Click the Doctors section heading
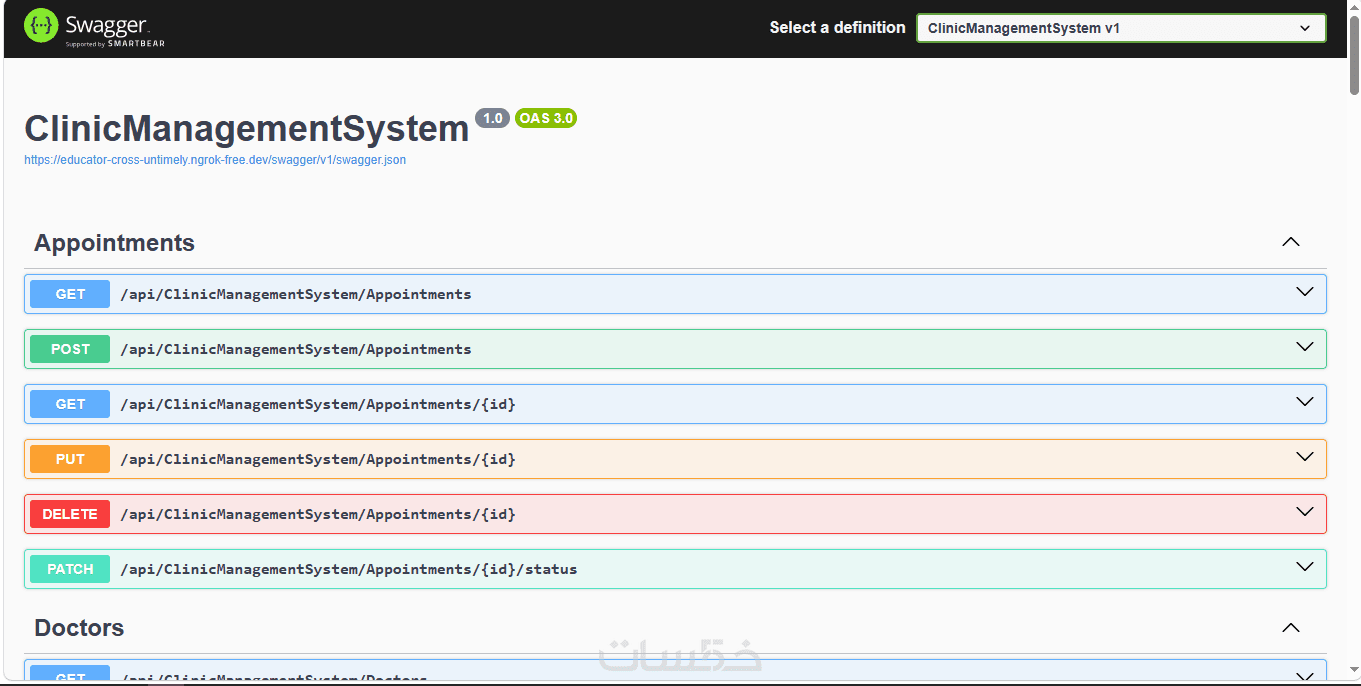The image size is (1361, 686). pos(79,628)
